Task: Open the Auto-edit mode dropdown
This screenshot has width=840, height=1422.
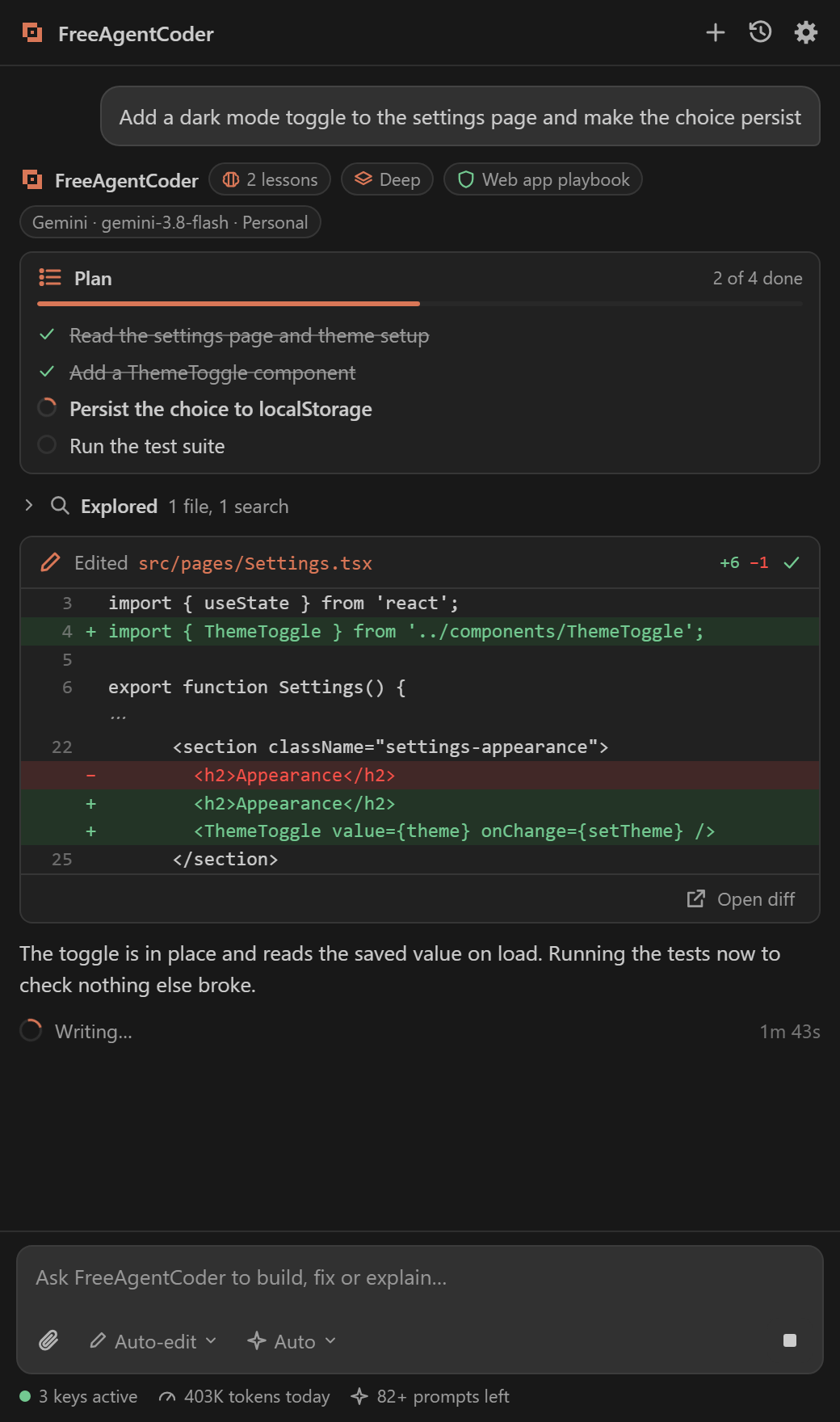Action: [x=153, y=1341]
